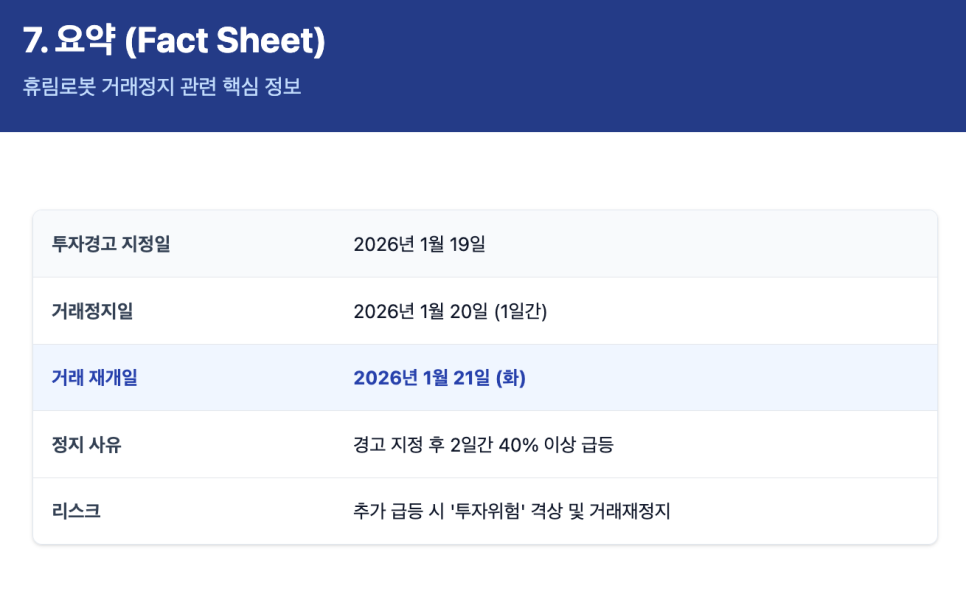Click the date 2026년 1월 19일
Screen dimensions: 966x614
click(419, 244)
